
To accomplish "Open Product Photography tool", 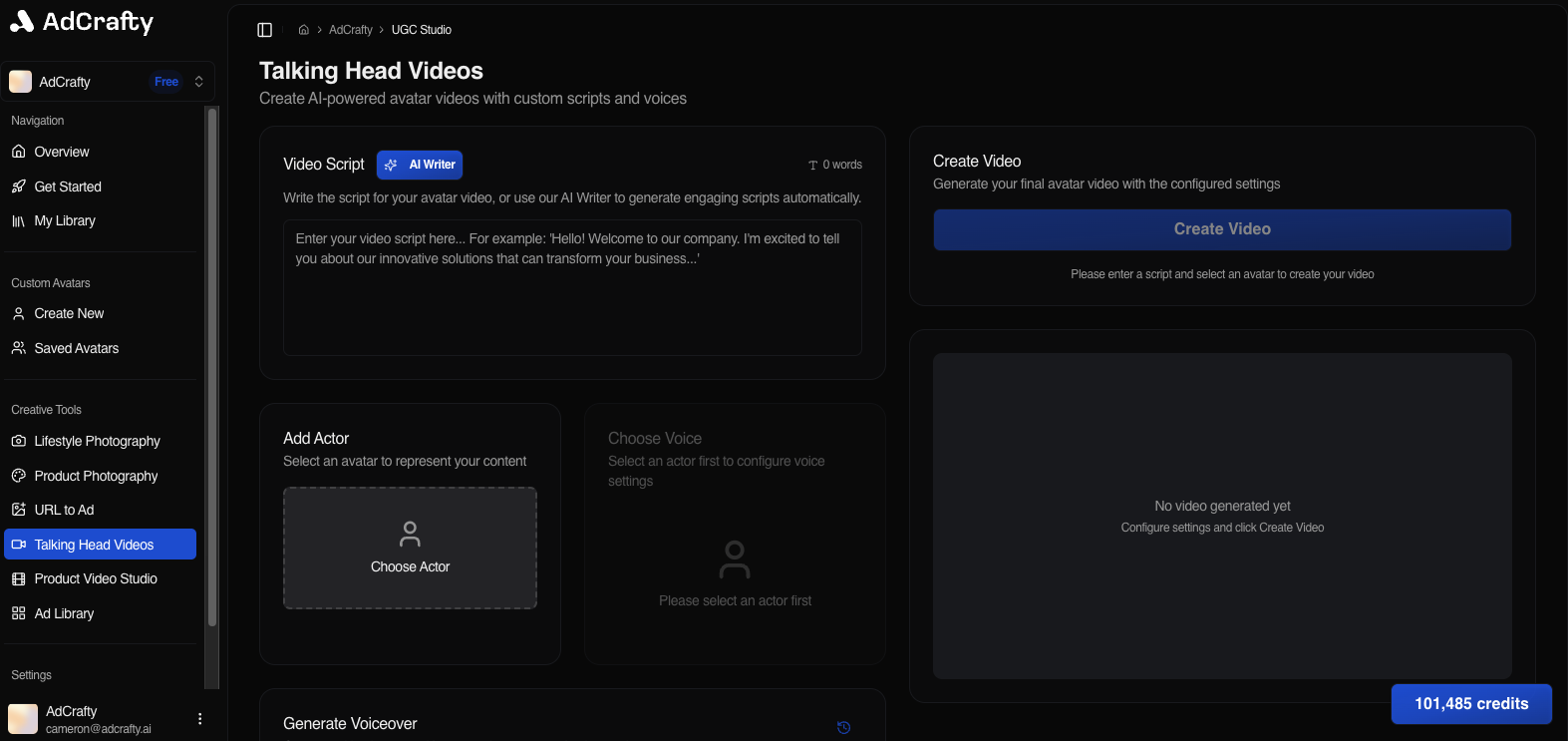I will pyautogui.click(x=100, y=476).
